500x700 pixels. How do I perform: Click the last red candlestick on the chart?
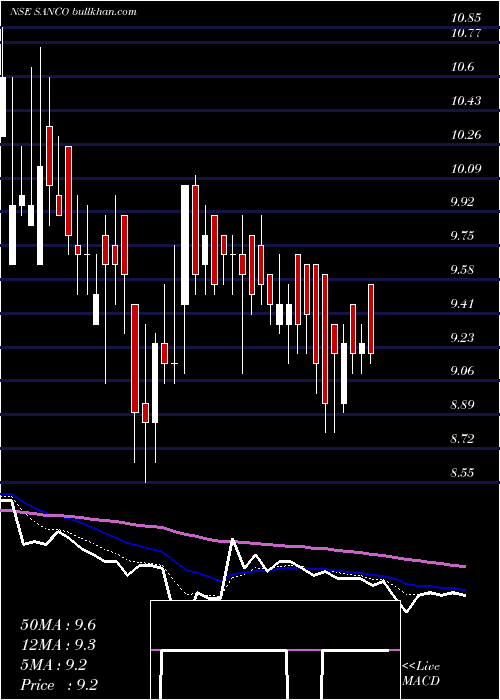click(x=371, y=319)
